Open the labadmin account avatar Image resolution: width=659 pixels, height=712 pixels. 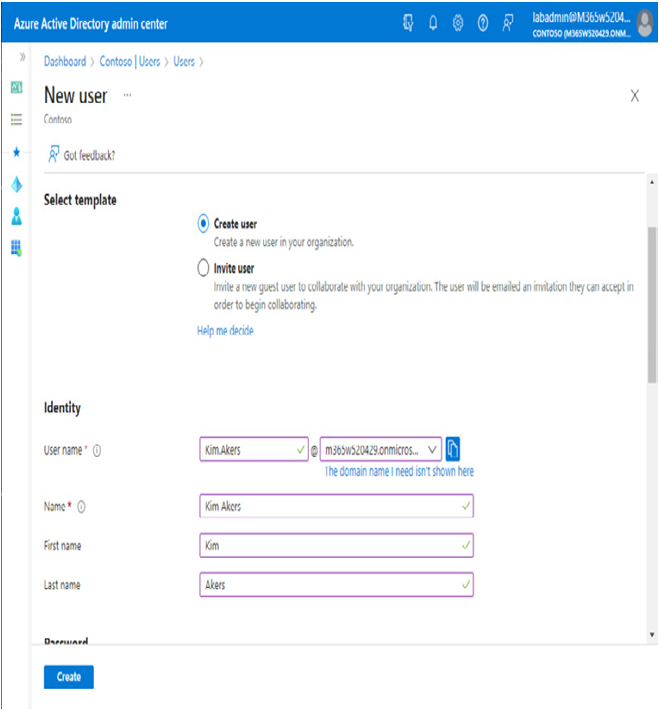(644, 23)
